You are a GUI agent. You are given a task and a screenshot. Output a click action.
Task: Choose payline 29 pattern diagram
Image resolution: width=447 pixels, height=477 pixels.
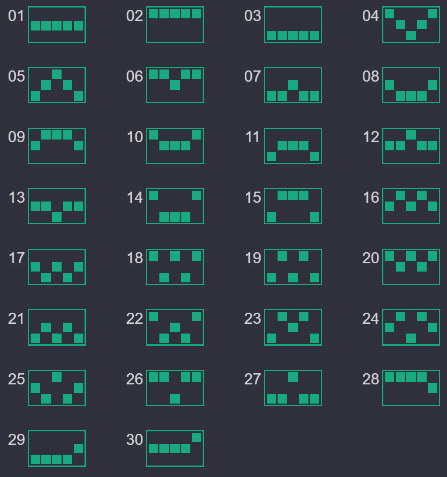(x=57, y=448)
